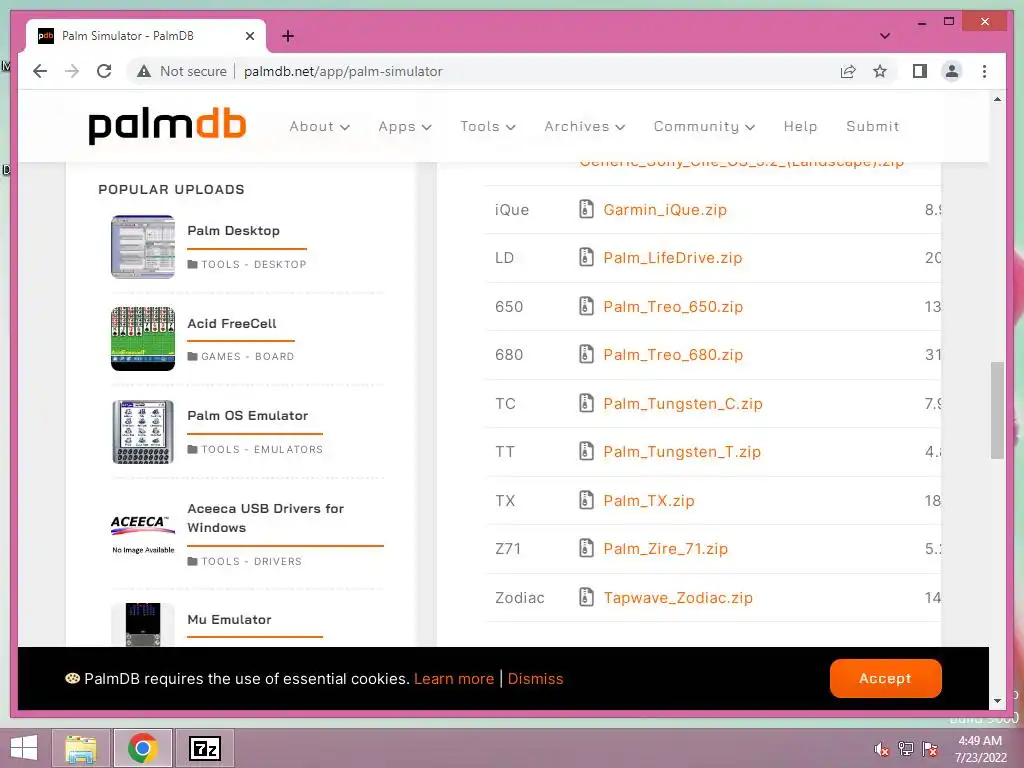Viewport: 1024px width, 768px height.
Task: Download Palm_Tungsten_T.zip
Action: coord(682,452)
